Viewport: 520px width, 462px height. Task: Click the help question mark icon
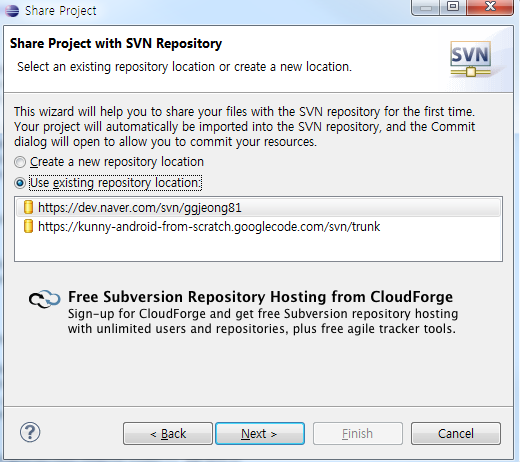click(30, 432)
